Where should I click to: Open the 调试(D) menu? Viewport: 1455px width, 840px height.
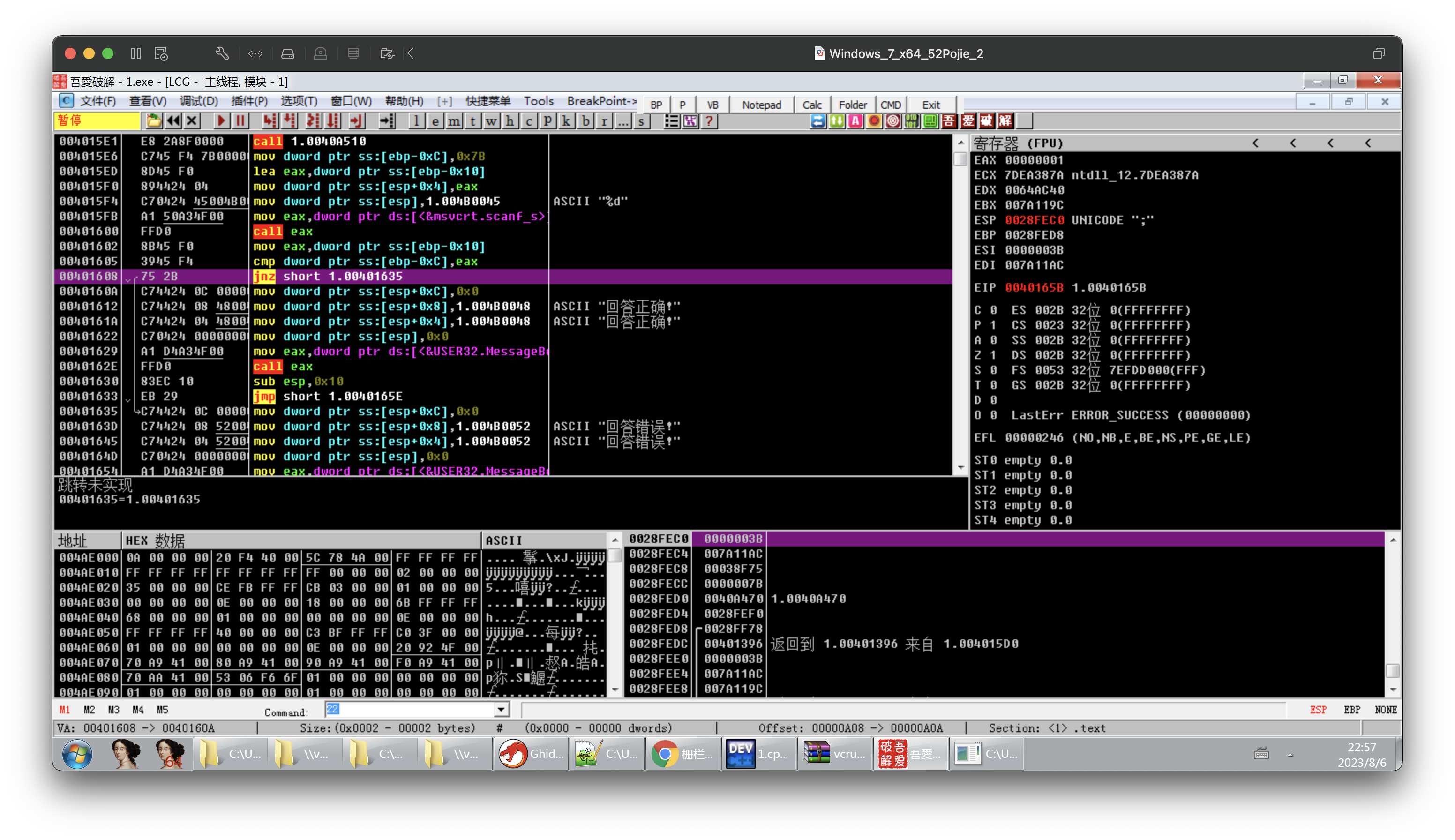coord(198,101)
